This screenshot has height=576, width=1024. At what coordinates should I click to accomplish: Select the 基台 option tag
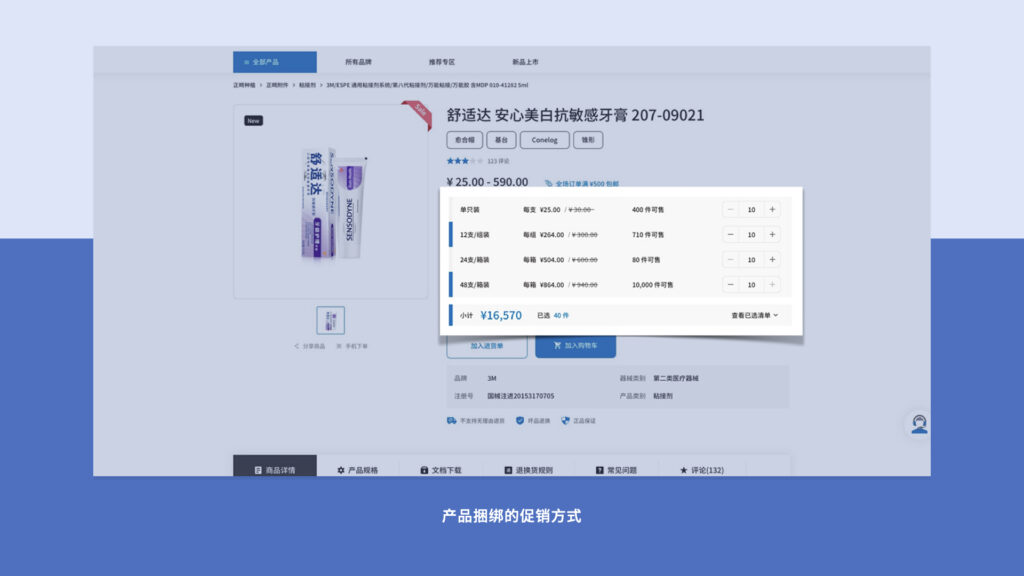pos(501,140)
